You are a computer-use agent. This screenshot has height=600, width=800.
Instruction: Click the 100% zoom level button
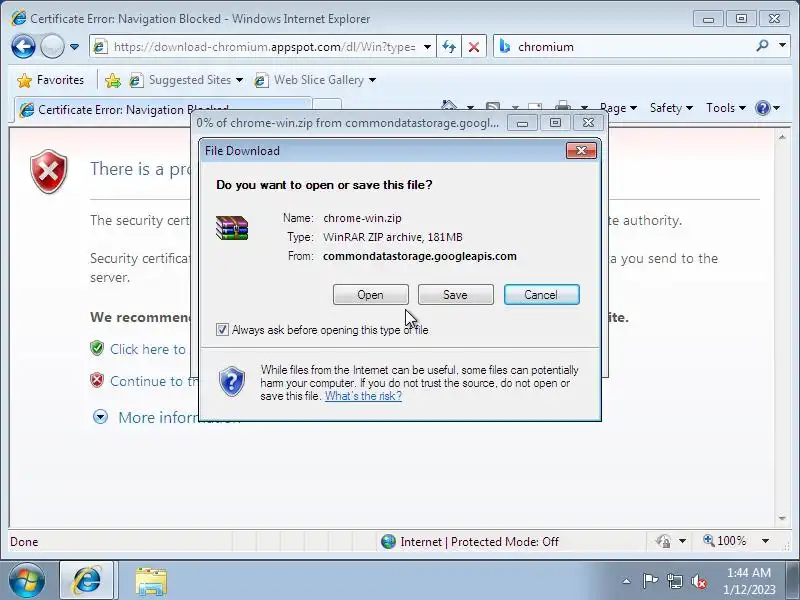pos(724,541)
